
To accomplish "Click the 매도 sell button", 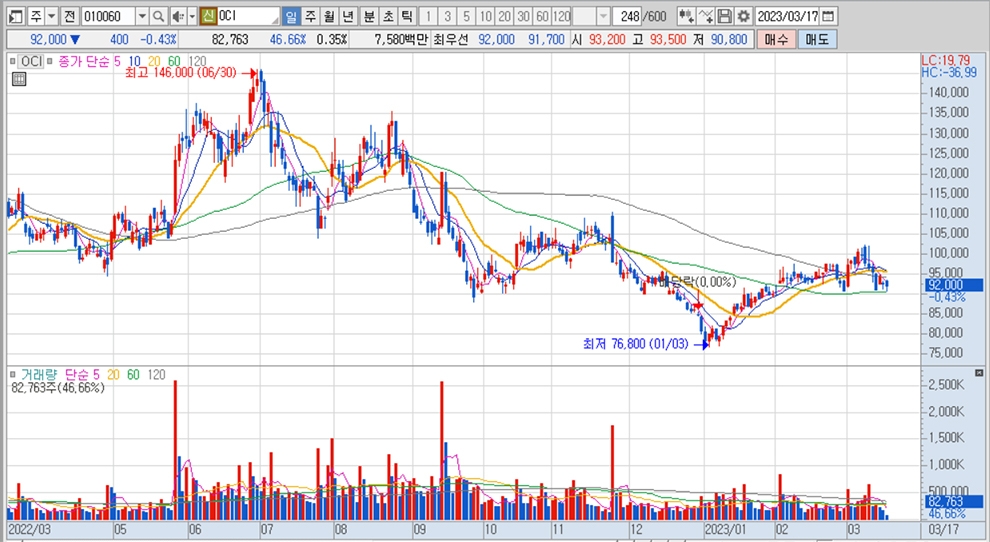I will (817, 39).
